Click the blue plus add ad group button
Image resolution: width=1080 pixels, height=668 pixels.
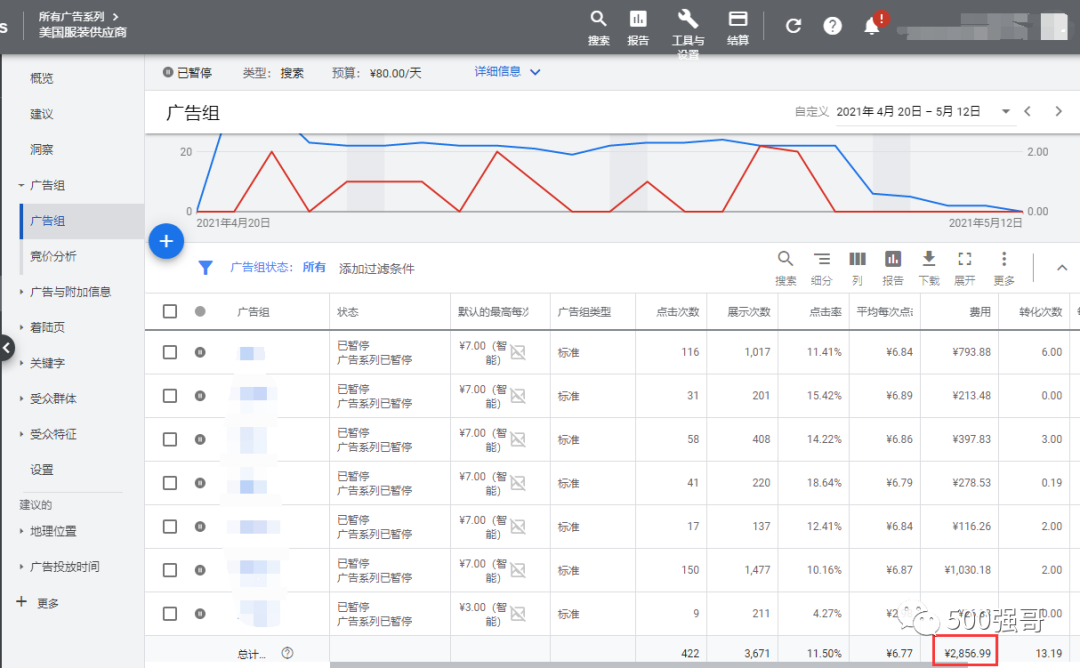point(166,241)
